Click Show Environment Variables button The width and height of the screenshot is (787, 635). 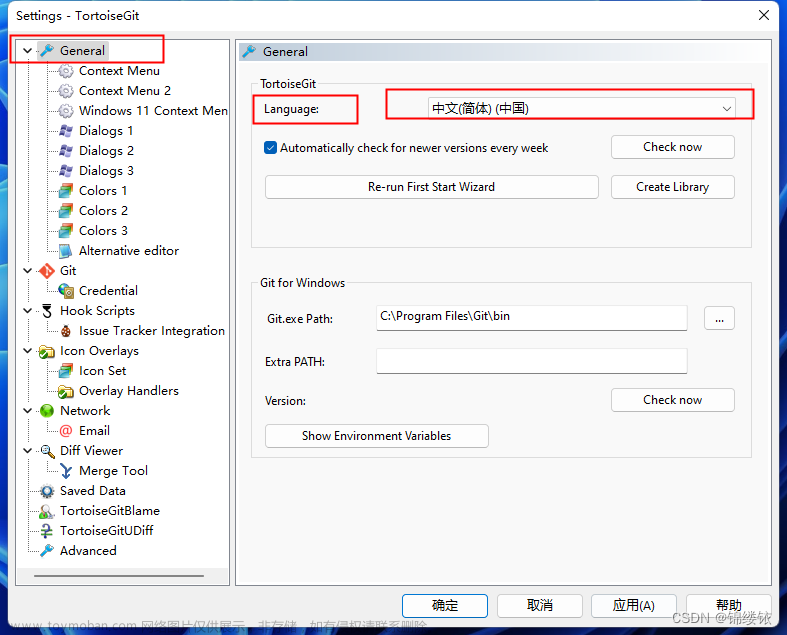pos(376,436)
